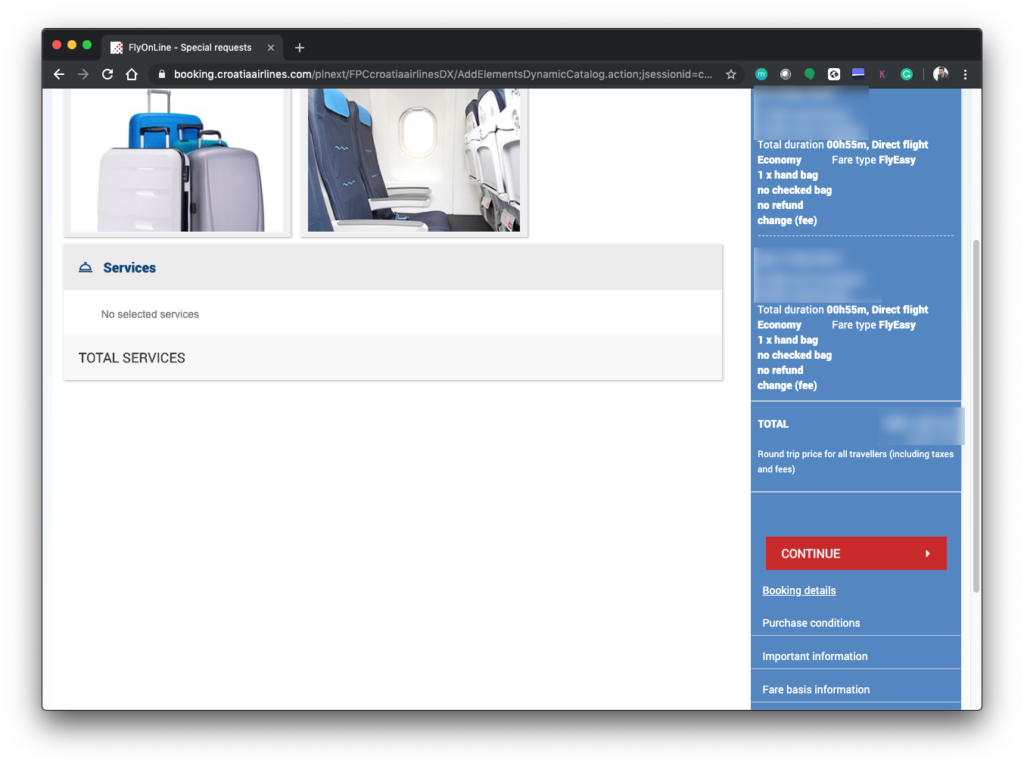Select the airplane seat image tile
This screenshot has width=1024, height=766.
point(414,162)
